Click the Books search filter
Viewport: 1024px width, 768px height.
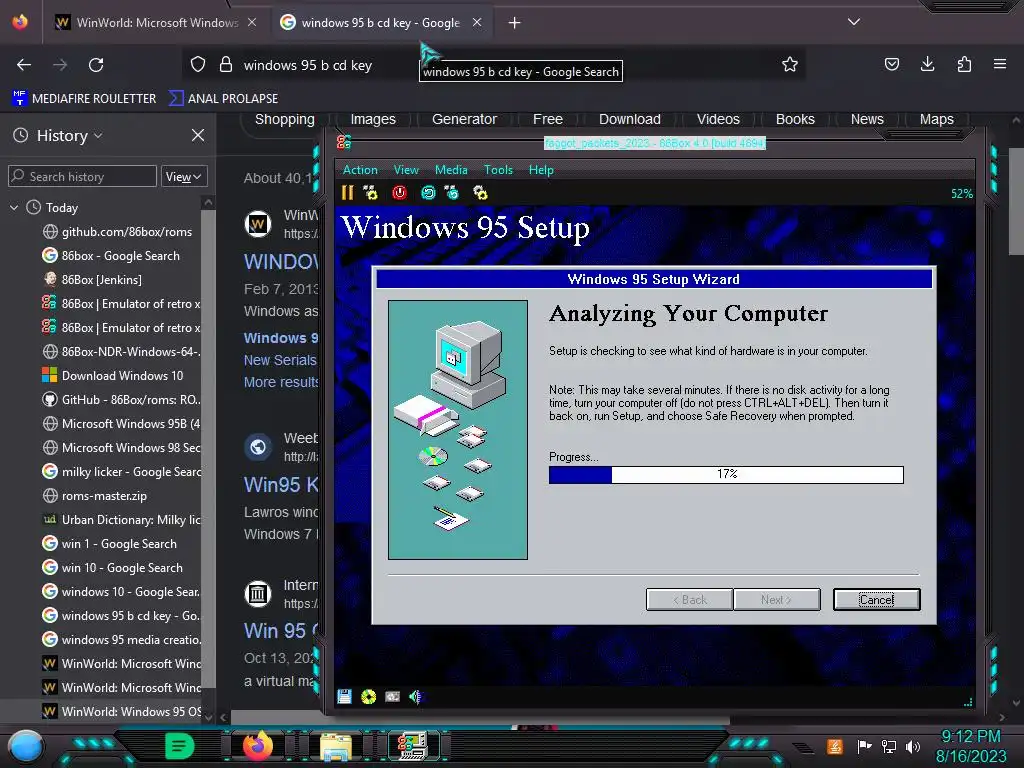pos(795,120)
